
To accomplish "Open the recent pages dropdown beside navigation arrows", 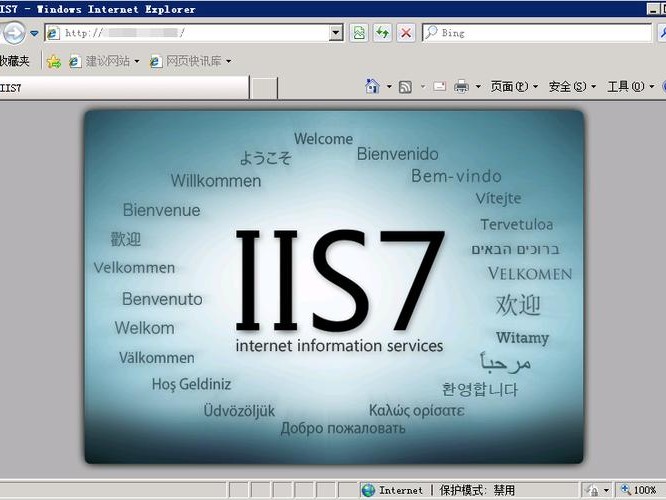I will 34,33.
